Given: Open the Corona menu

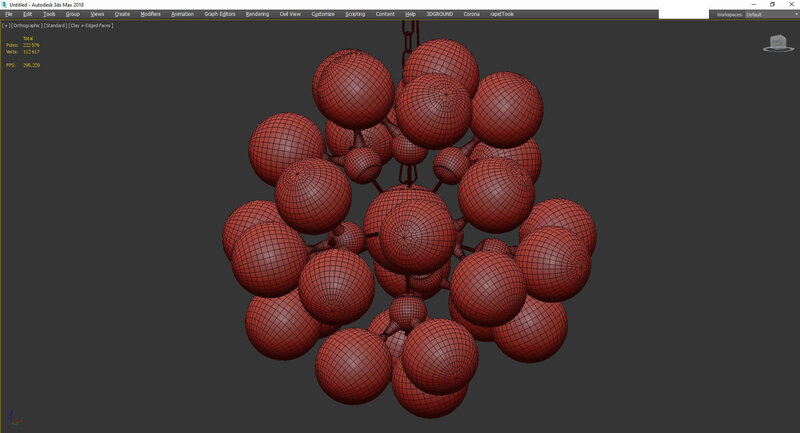Looking at the screenshot, I should 471,15.
